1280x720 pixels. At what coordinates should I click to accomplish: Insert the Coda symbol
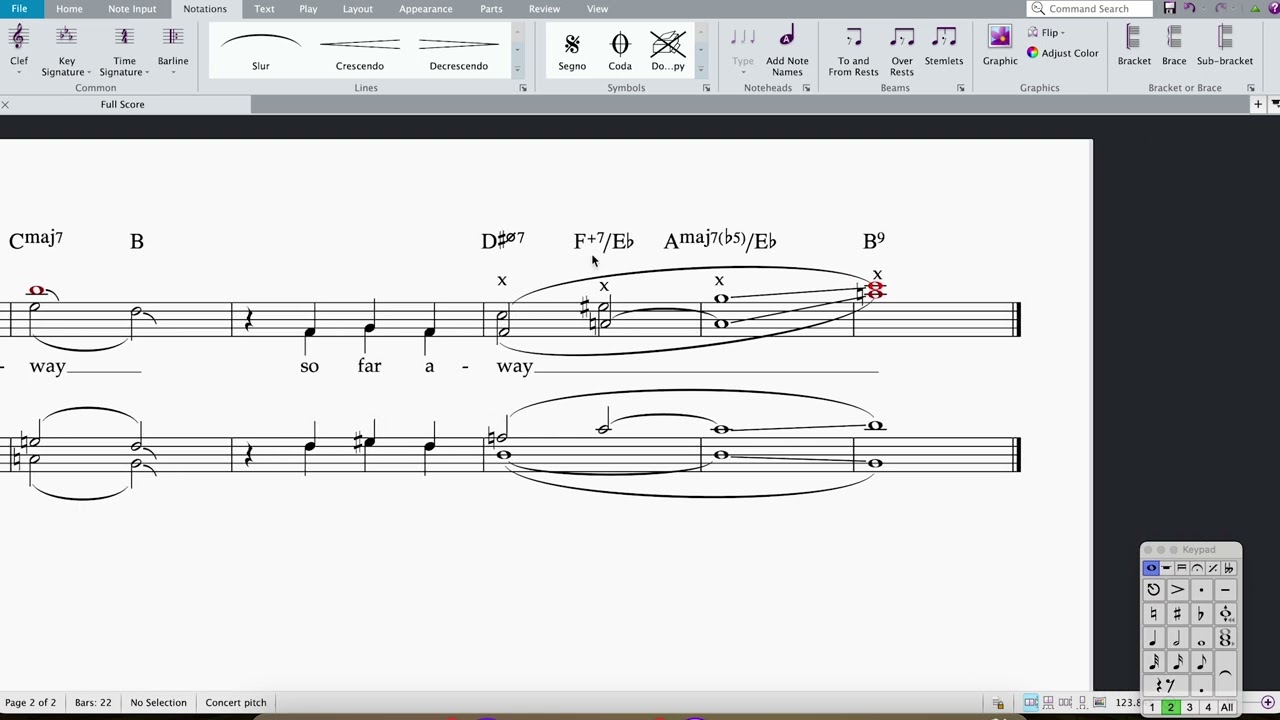click(620, 50)
